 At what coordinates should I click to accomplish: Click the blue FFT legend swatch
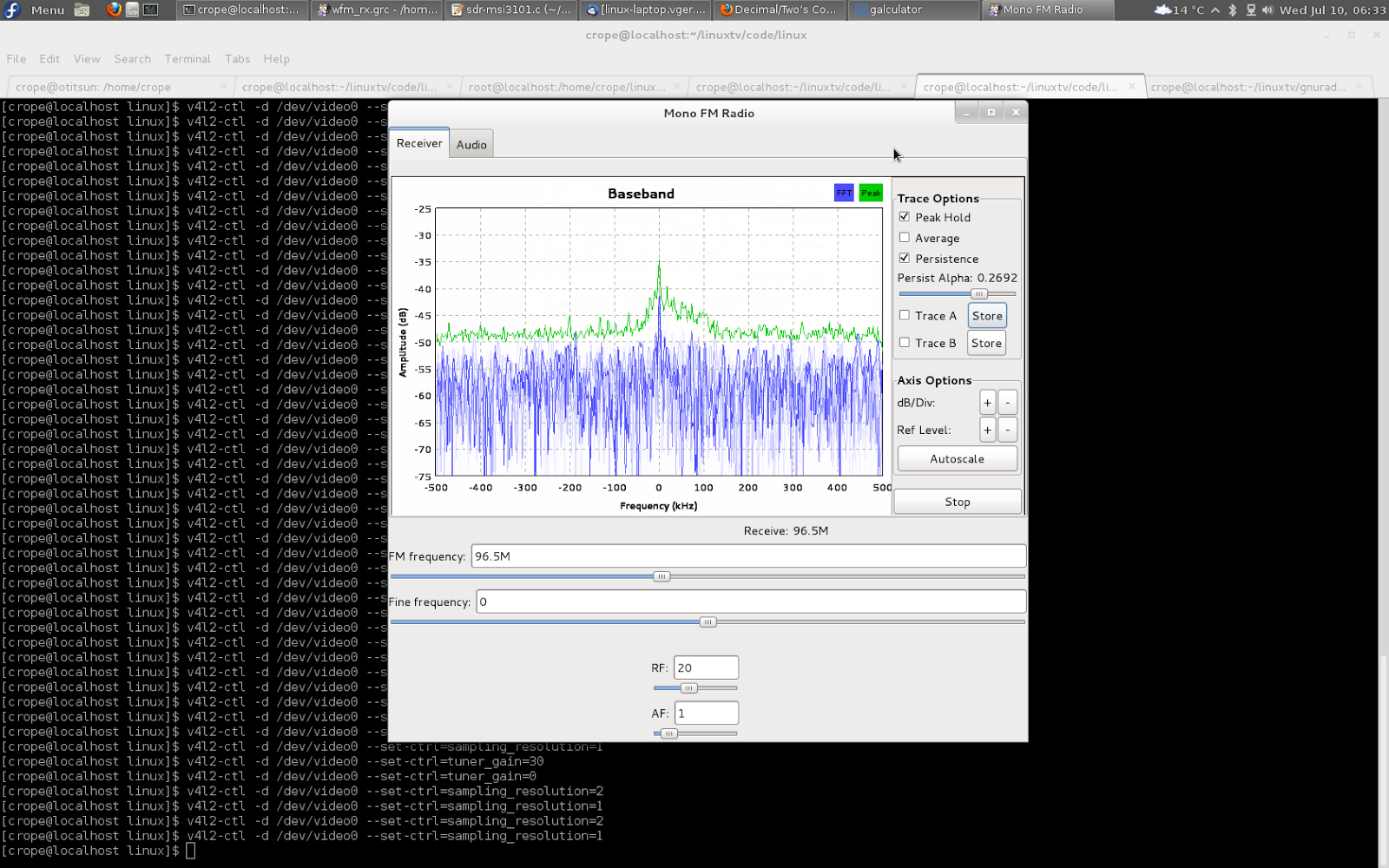pos(844,193)
